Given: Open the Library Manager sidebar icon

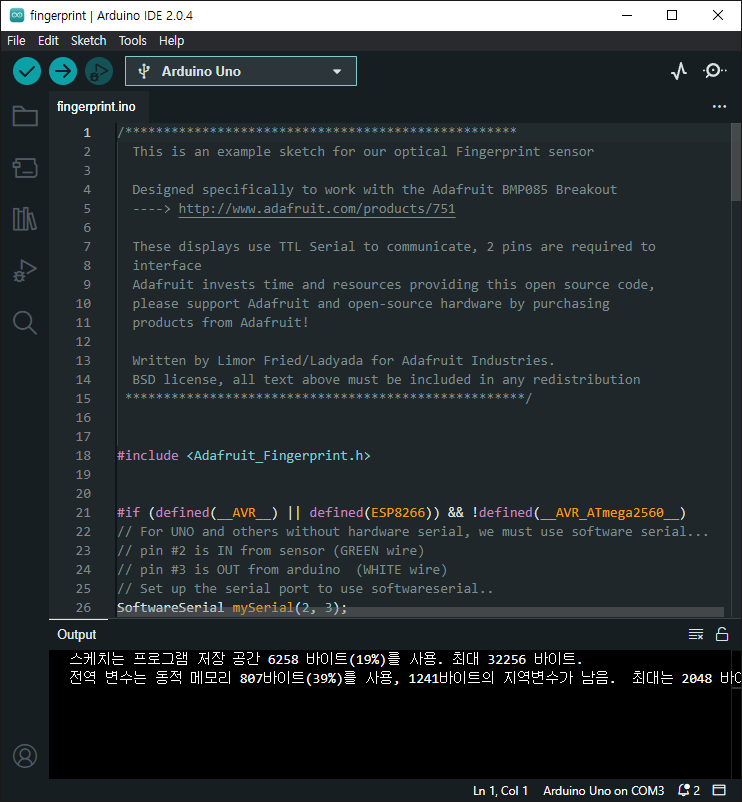Looking at the screenshot, I should (x=25, y=219).
